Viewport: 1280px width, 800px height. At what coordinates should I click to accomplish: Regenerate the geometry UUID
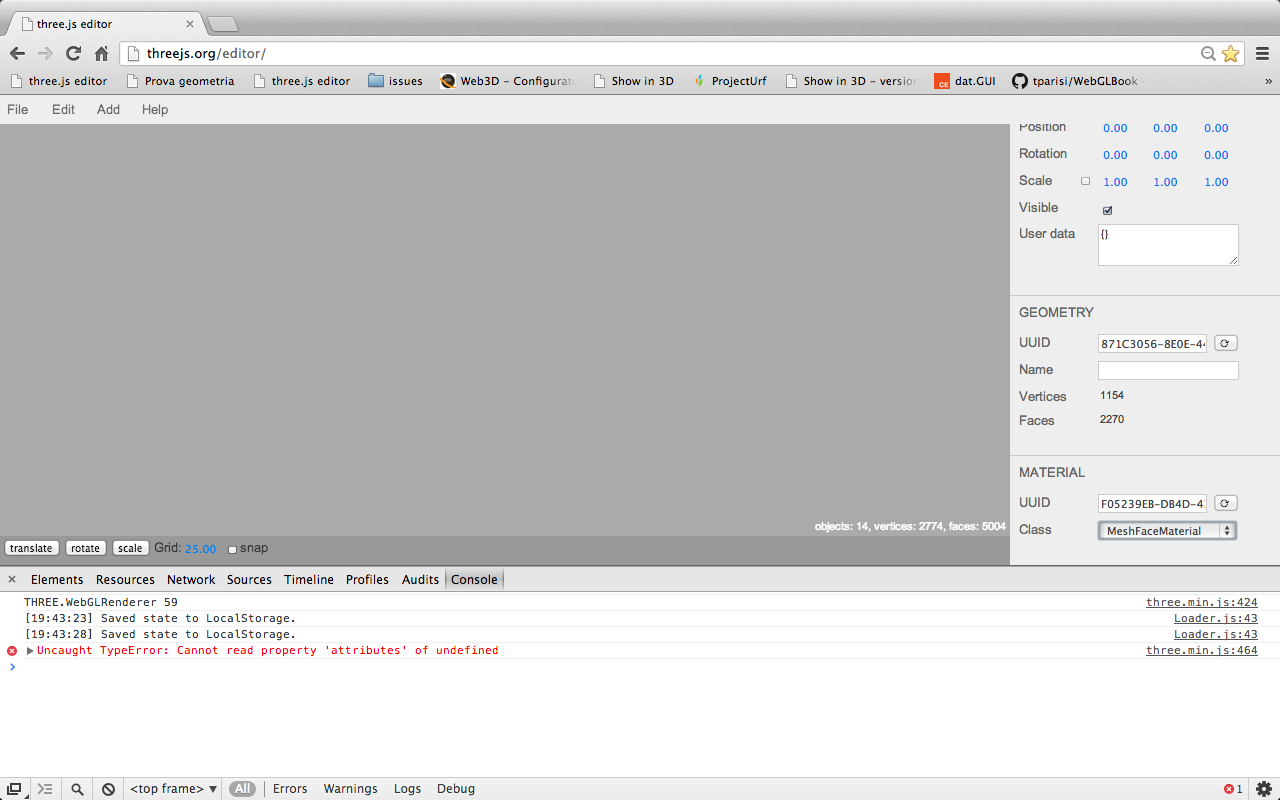[x=1225, y=343]
